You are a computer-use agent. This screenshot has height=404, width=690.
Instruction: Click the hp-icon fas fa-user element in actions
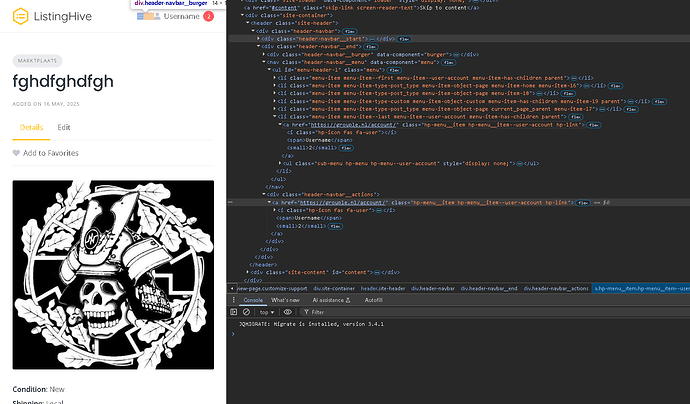[x=336, y=210]
